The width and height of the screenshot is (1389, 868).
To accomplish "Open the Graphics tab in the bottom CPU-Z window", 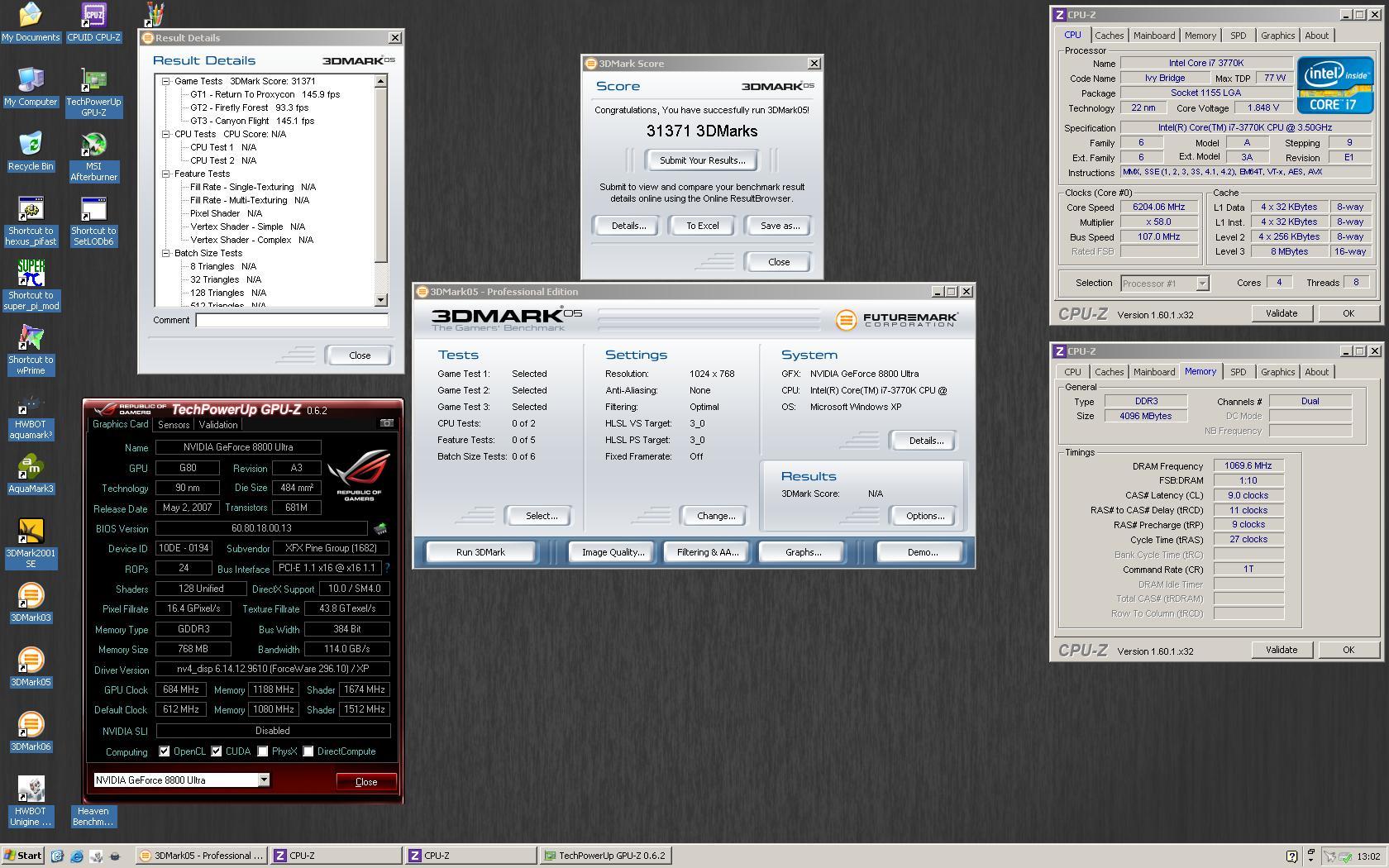I will pyautogui.click(x=1277, y=372).
